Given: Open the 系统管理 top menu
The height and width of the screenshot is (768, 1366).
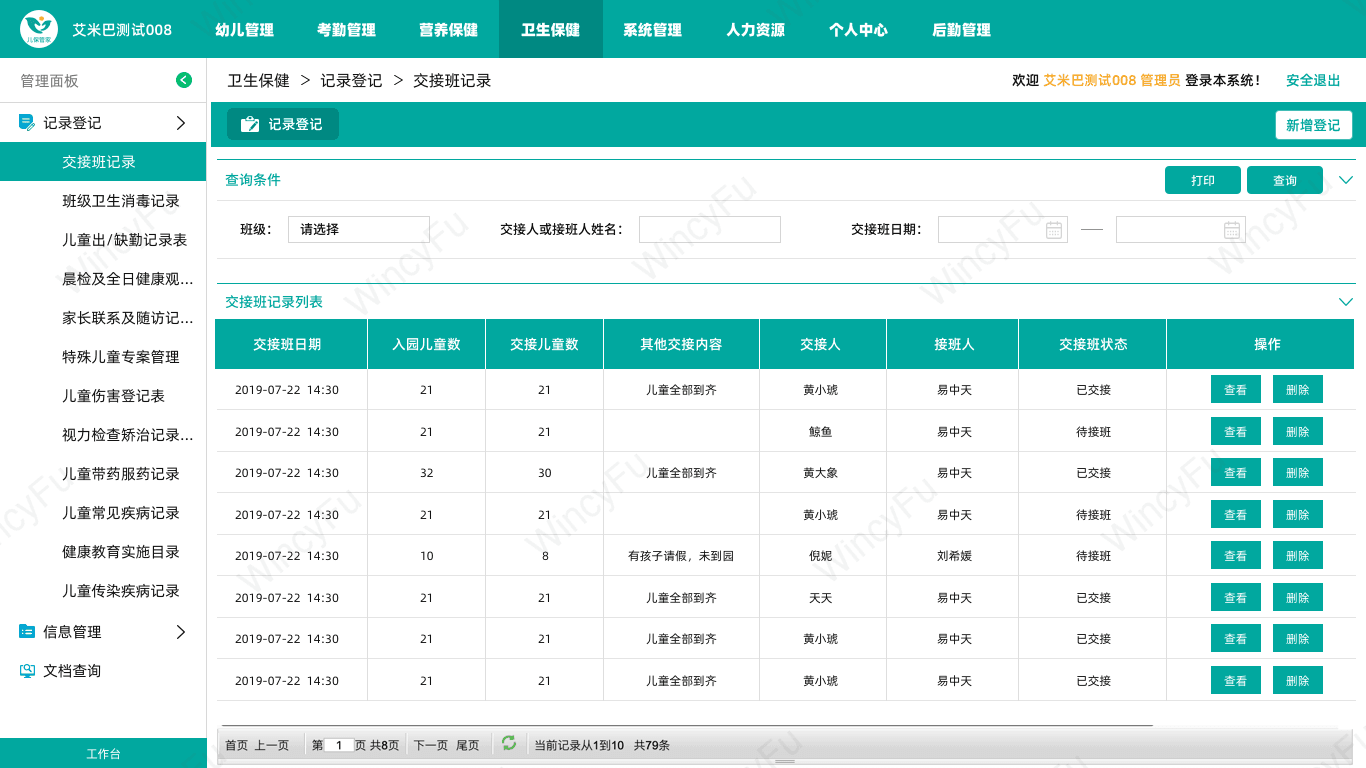Looking at the screenshot, I should click(x=653, y=29).
